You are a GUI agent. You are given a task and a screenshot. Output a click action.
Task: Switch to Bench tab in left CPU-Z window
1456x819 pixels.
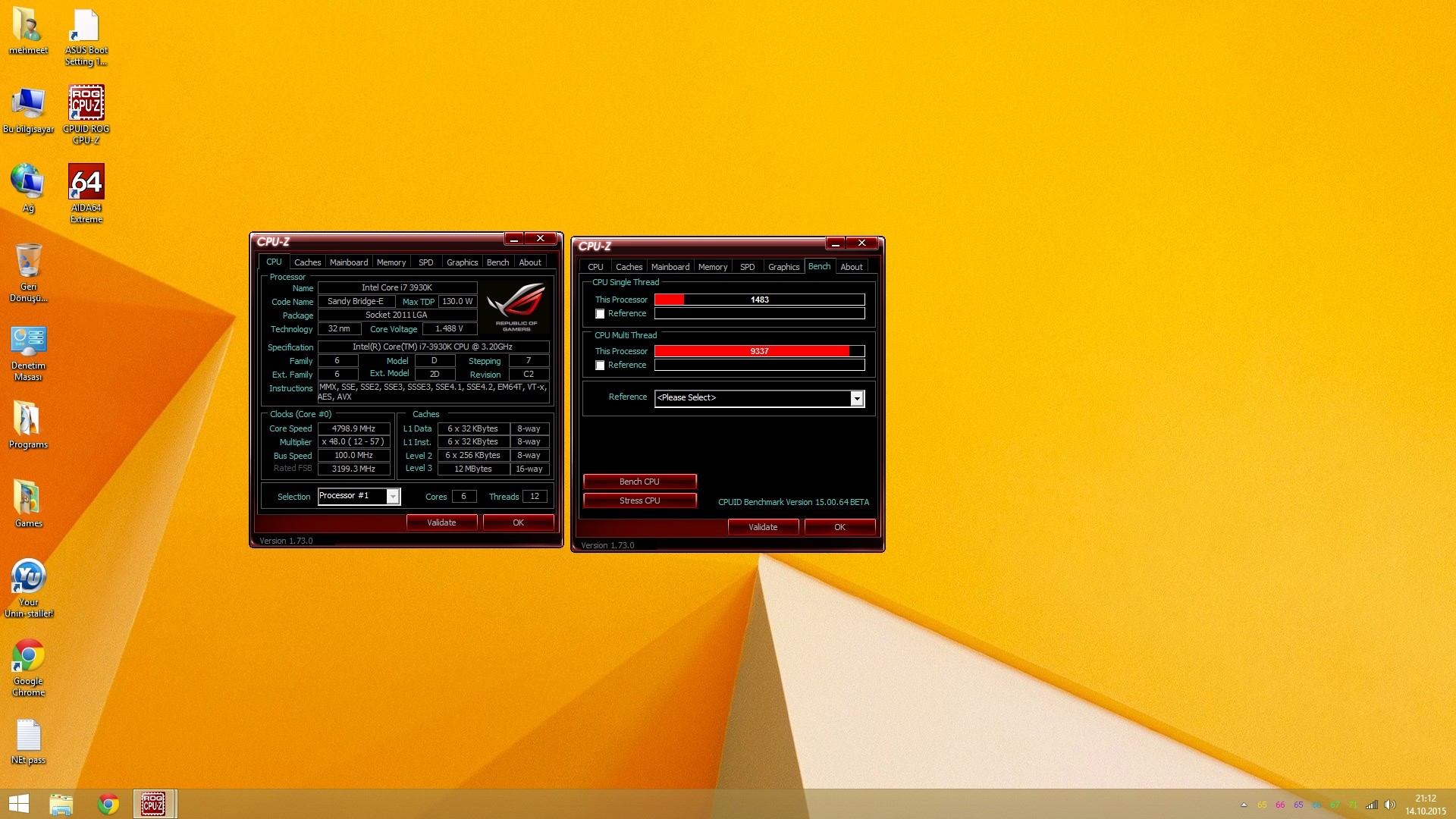point(497,262)
